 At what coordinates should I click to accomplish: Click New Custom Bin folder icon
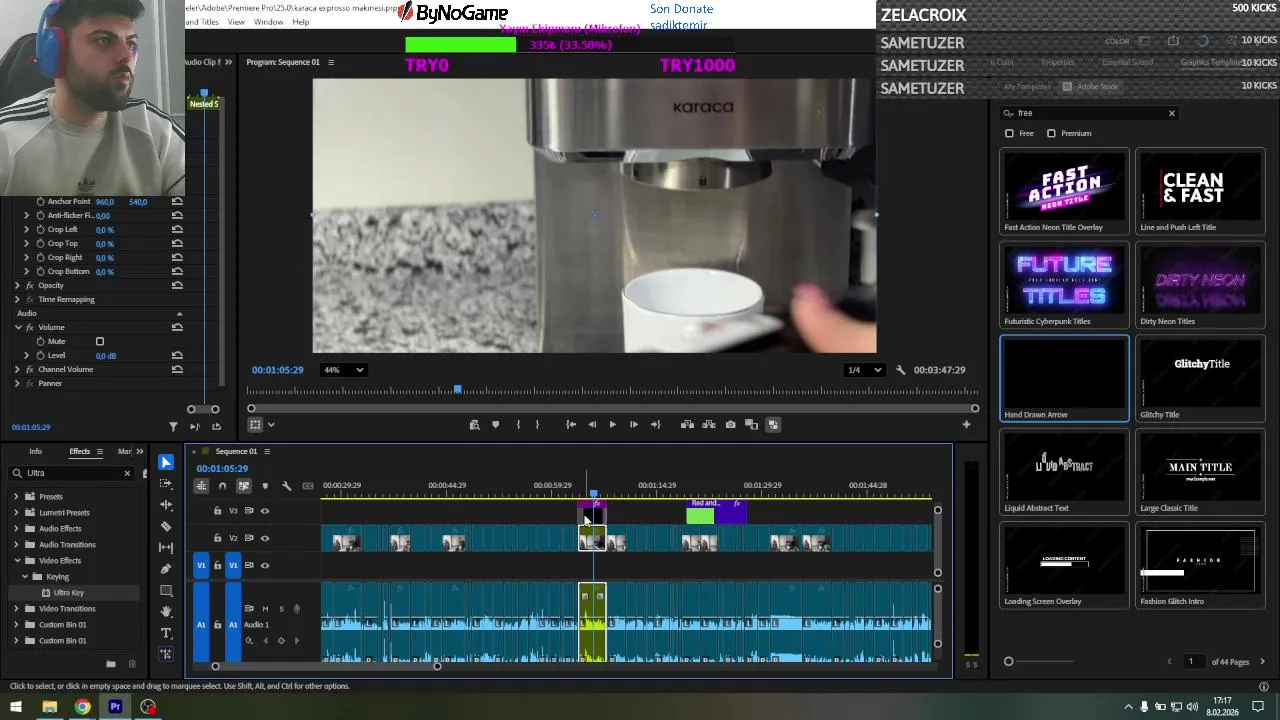tap(110, 663)
